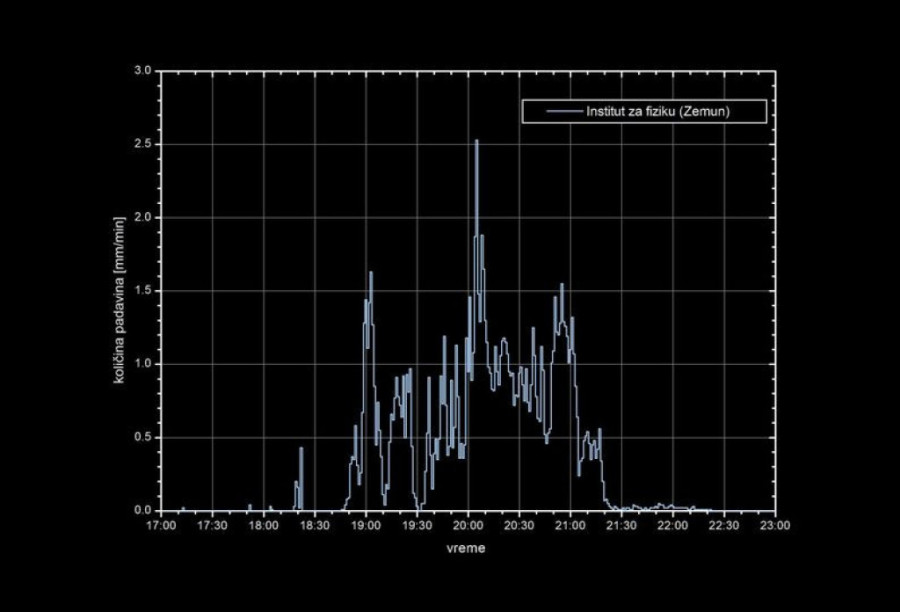Click the 17:00 x-axis tick label
The image size is (900, 612).
161,524
